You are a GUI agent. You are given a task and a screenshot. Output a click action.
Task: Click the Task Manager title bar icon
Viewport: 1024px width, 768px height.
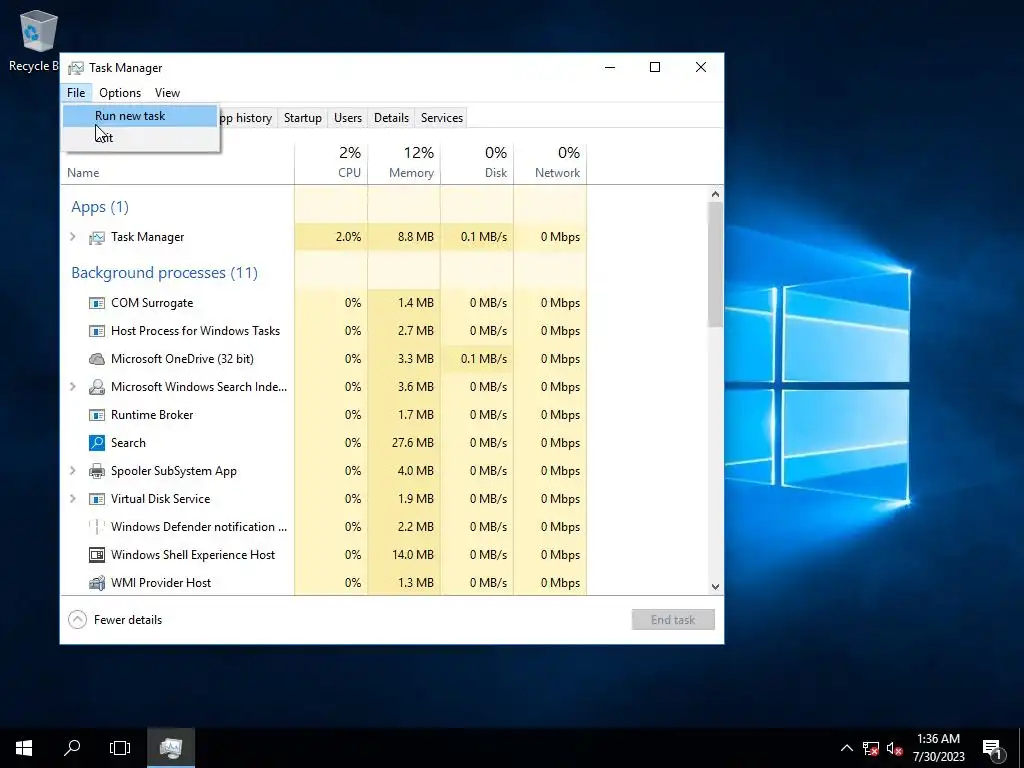76,68
